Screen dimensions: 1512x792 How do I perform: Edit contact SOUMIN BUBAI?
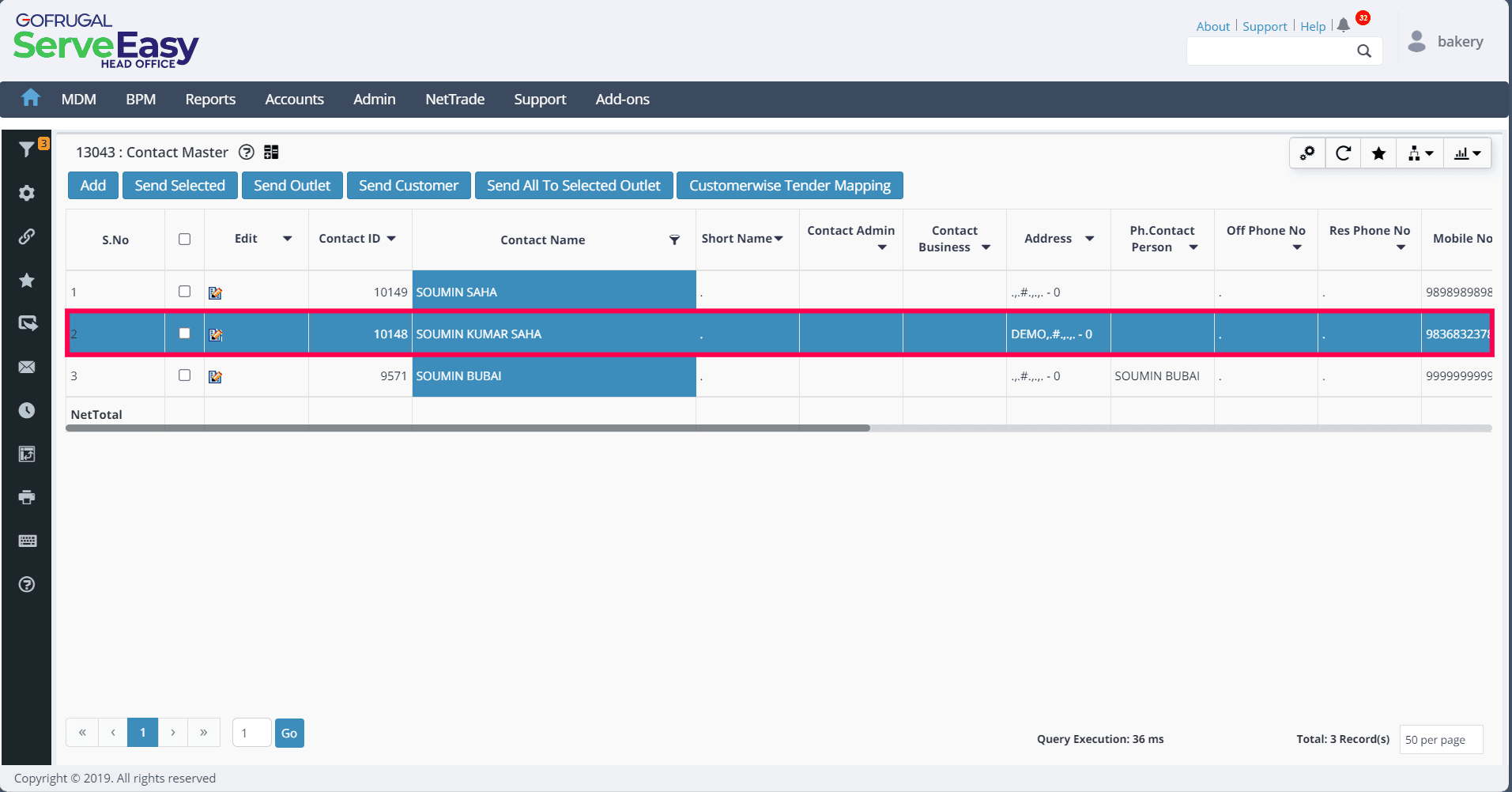215,376
